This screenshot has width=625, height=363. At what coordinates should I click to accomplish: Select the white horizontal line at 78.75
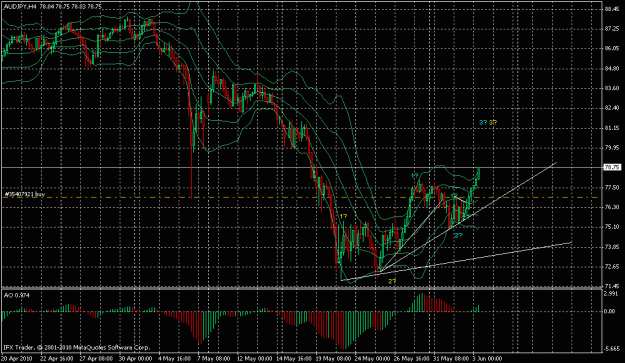301,167
